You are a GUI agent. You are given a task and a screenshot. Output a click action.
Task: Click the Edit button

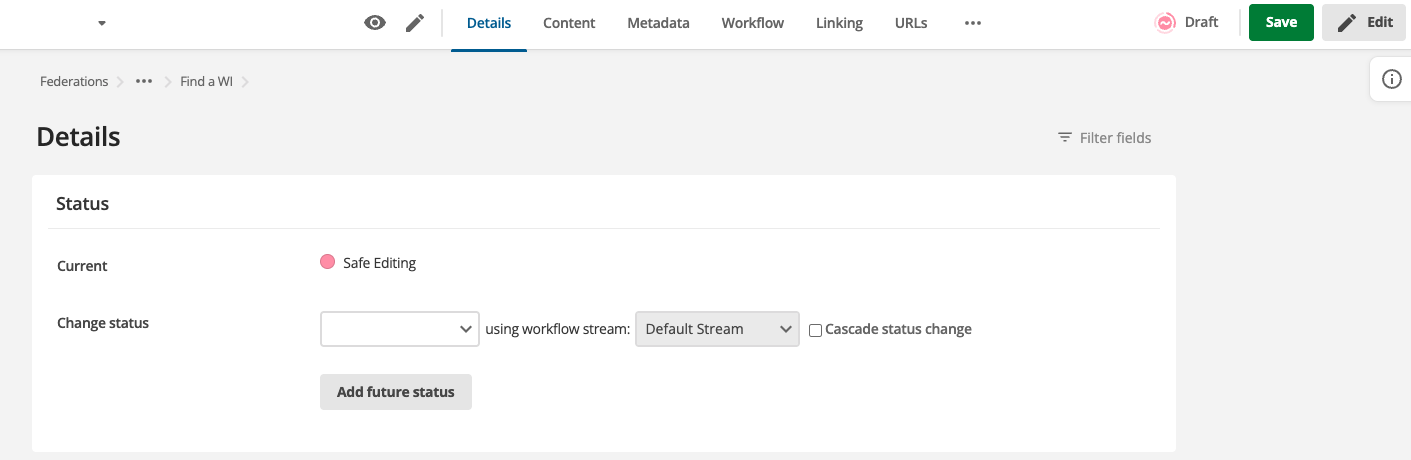pyautogui.click(x=1366, y=22)
